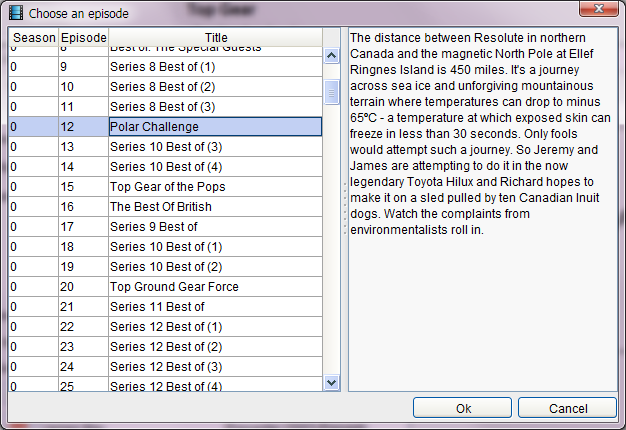Click the scrollbar down arrow
Screen dimensions: 626x430
coord(331,382)
